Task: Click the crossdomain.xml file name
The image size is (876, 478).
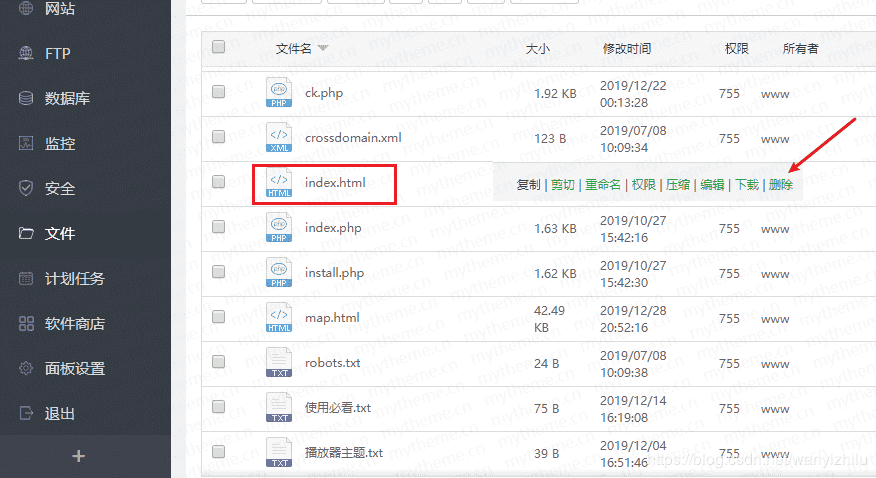Action: (x=353, y=137)
